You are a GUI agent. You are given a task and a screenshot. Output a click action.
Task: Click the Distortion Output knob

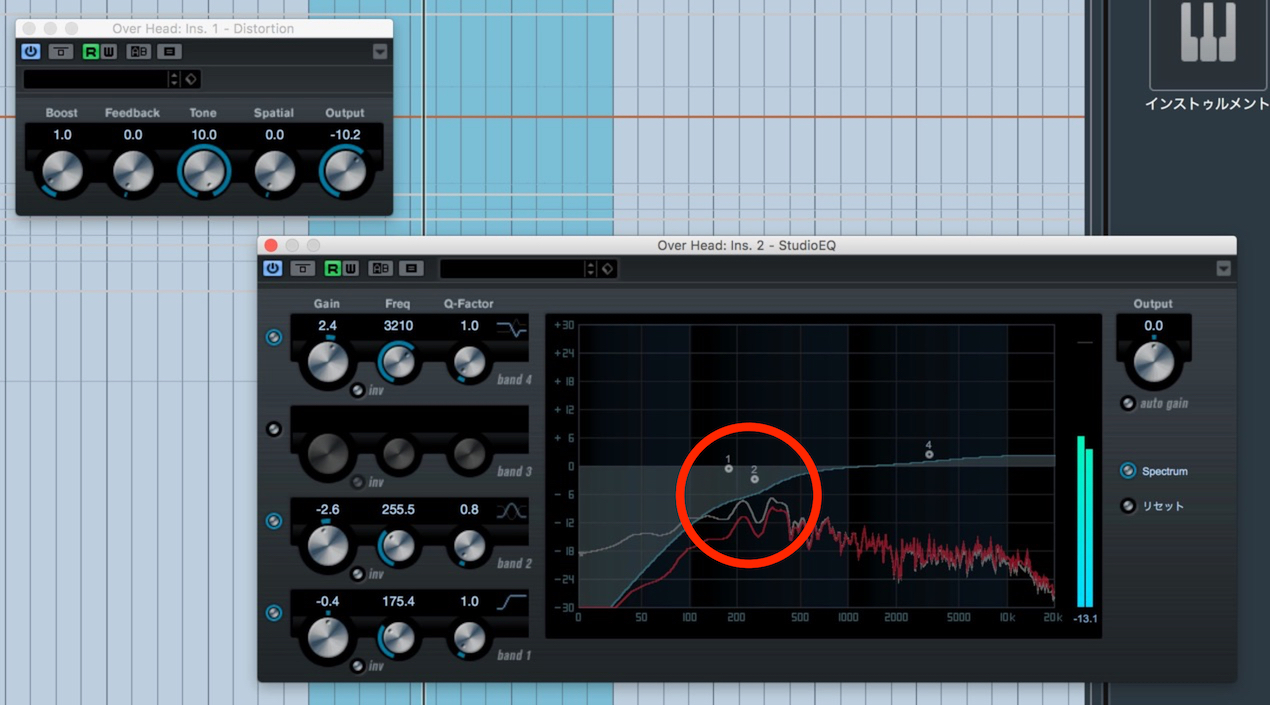pos(345,171)
